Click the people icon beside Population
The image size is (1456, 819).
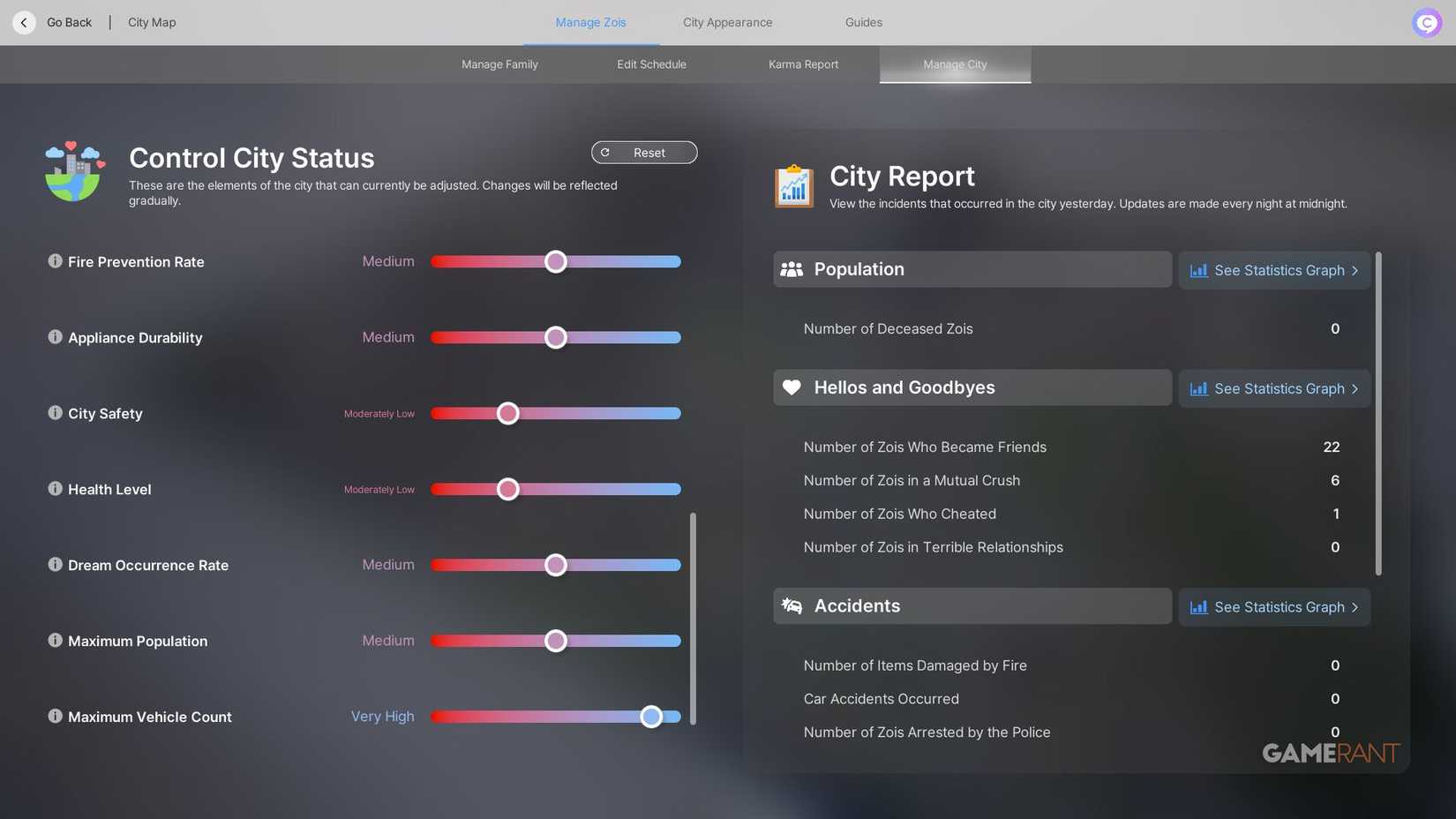[x=791, y=269]
